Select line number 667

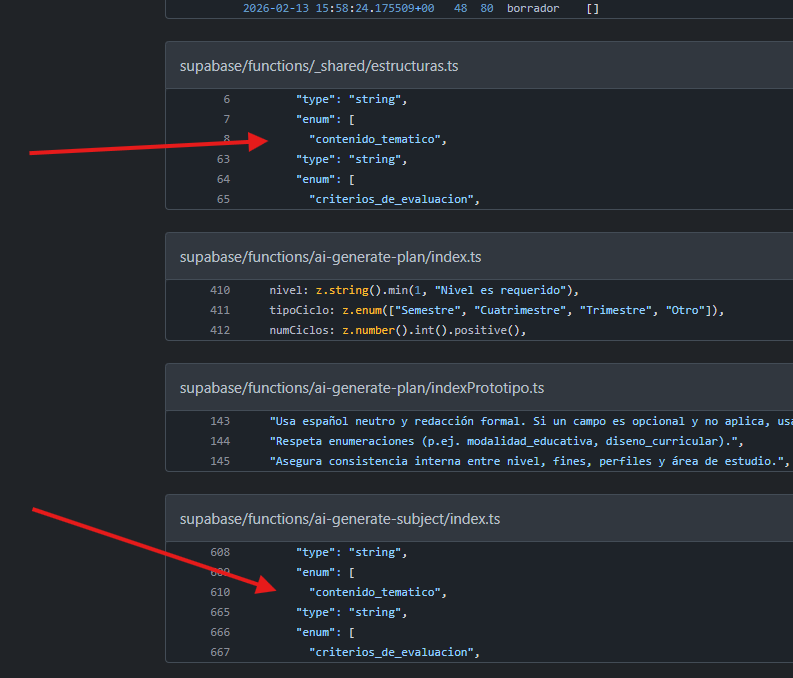[220, 652]
